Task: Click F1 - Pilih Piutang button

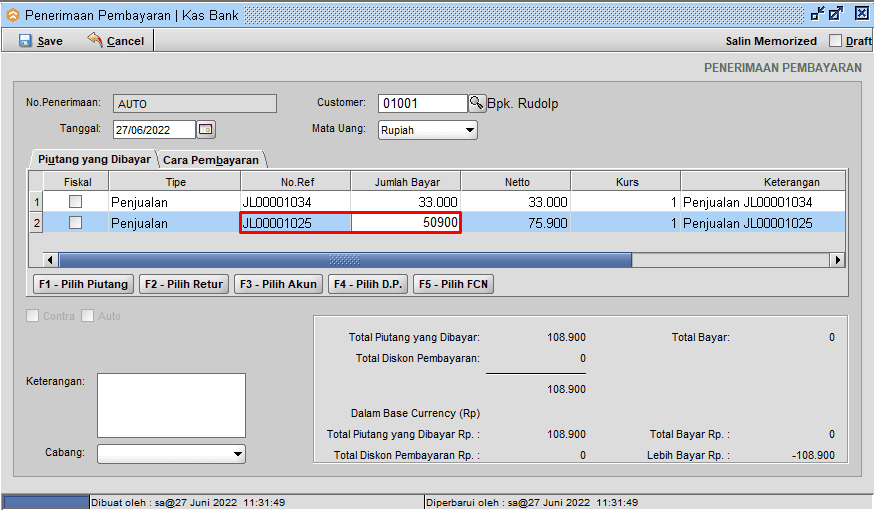Action: (x=84, y=284)
